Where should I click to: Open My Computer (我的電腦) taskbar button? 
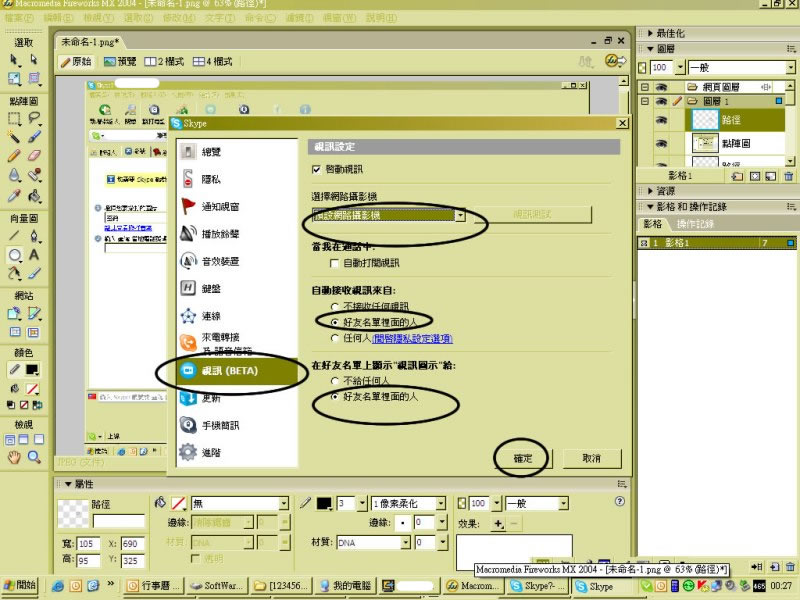346,586
